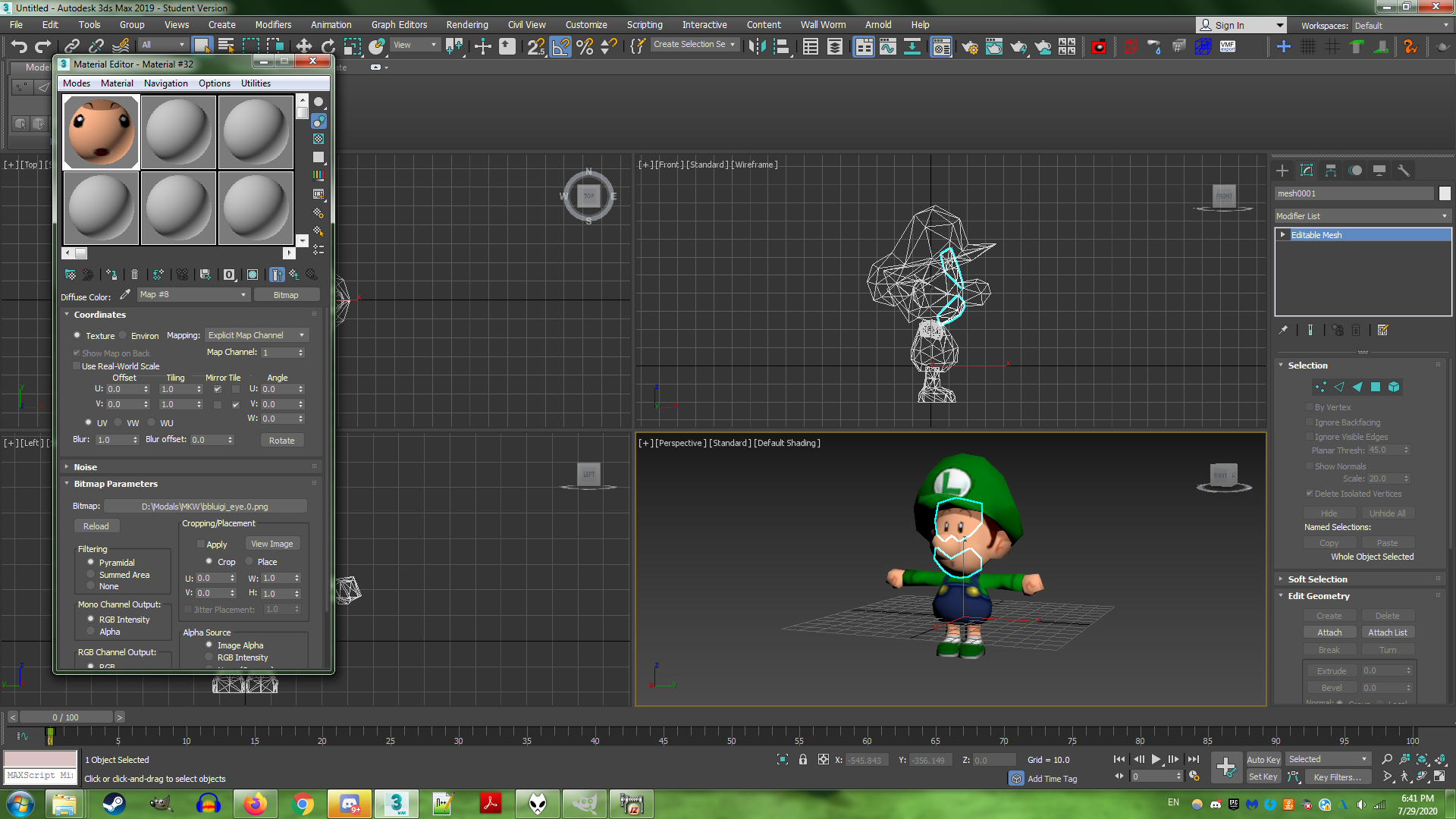Open the Align tool

coord(782,46)
